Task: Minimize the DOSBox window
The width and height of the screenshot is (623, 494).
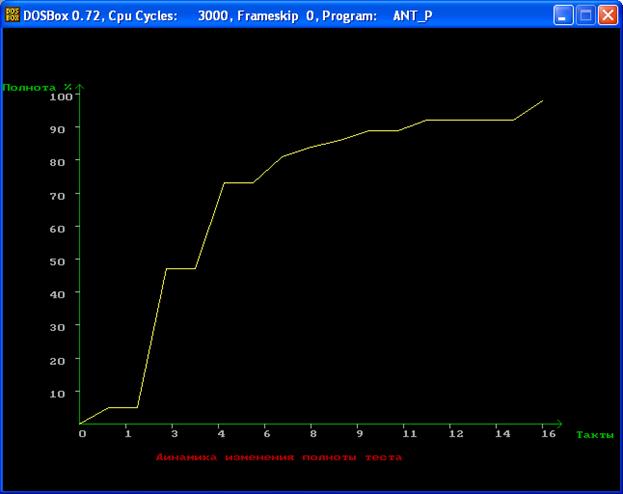Action: (565, 15)
